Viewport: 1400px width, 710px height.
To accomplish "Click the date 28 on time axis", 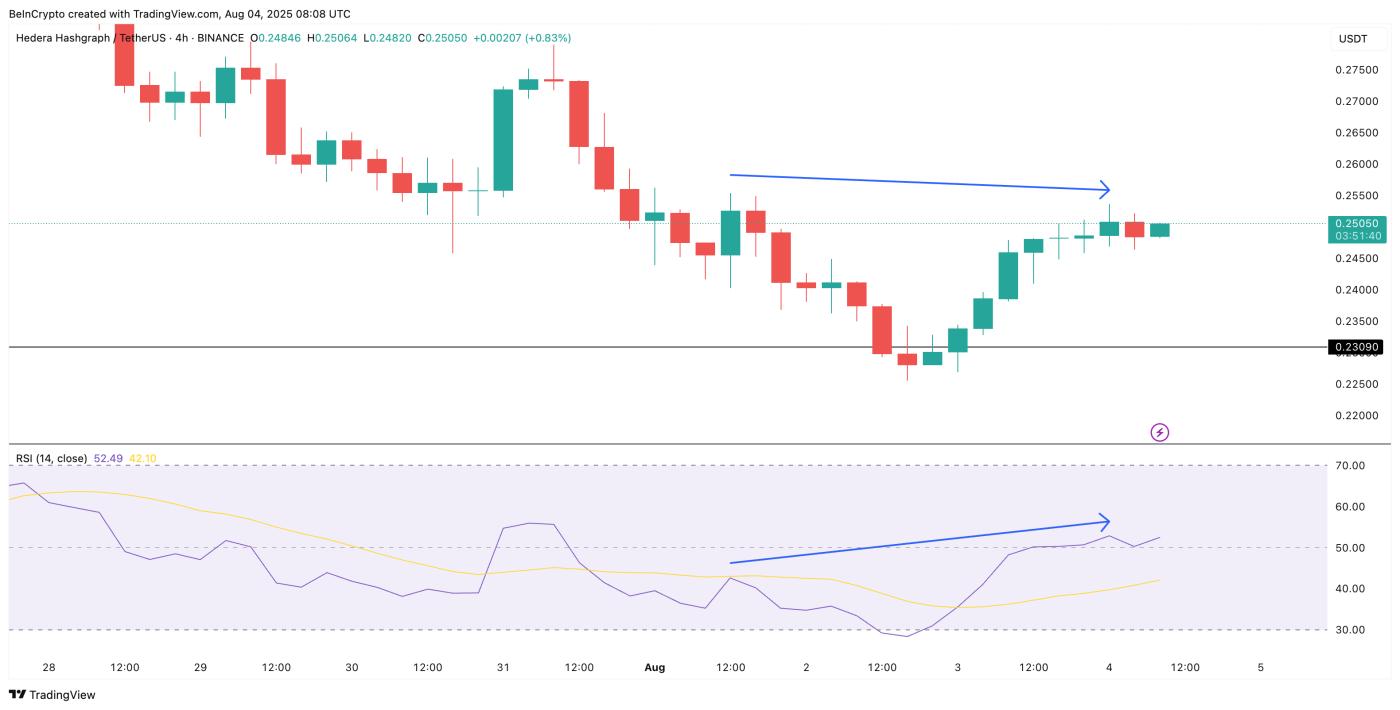I will (x=49, y=667).
